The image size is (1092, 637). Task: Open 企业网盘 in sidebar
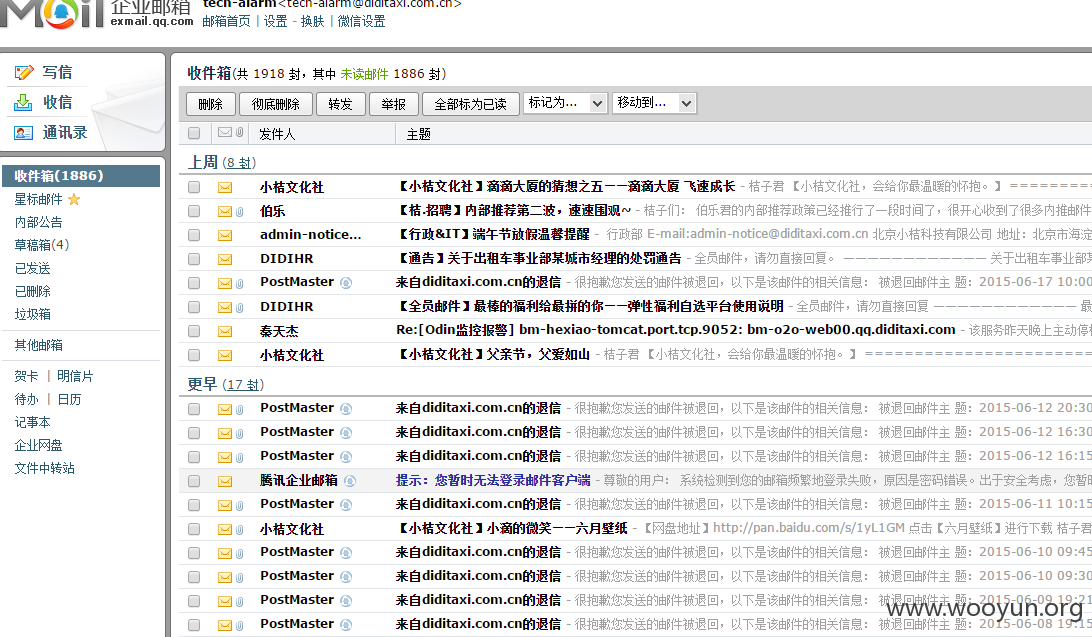point(38,446)
